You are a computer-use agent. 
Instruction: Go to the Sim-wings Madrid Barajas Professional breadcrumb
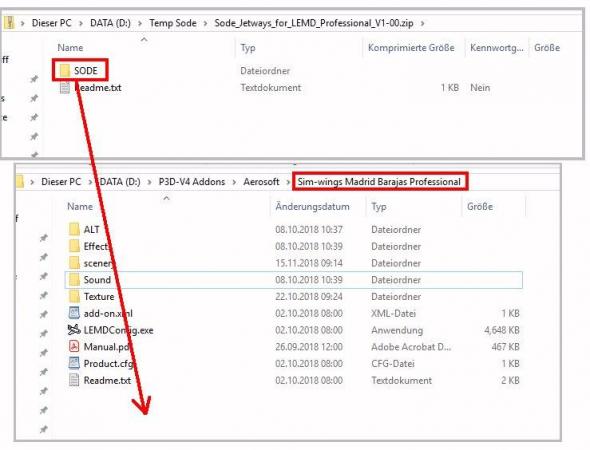[379, 182]
